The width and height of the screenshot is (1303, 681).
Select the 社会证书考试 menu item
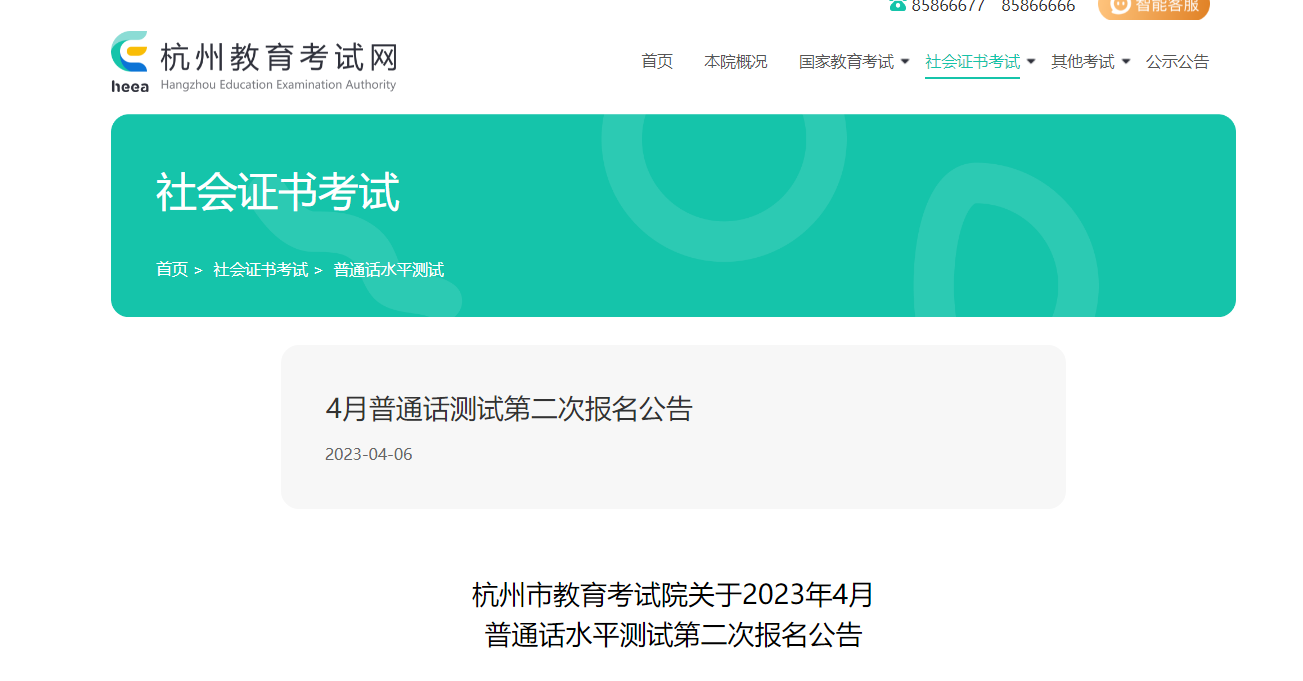[x=972, y=62]
